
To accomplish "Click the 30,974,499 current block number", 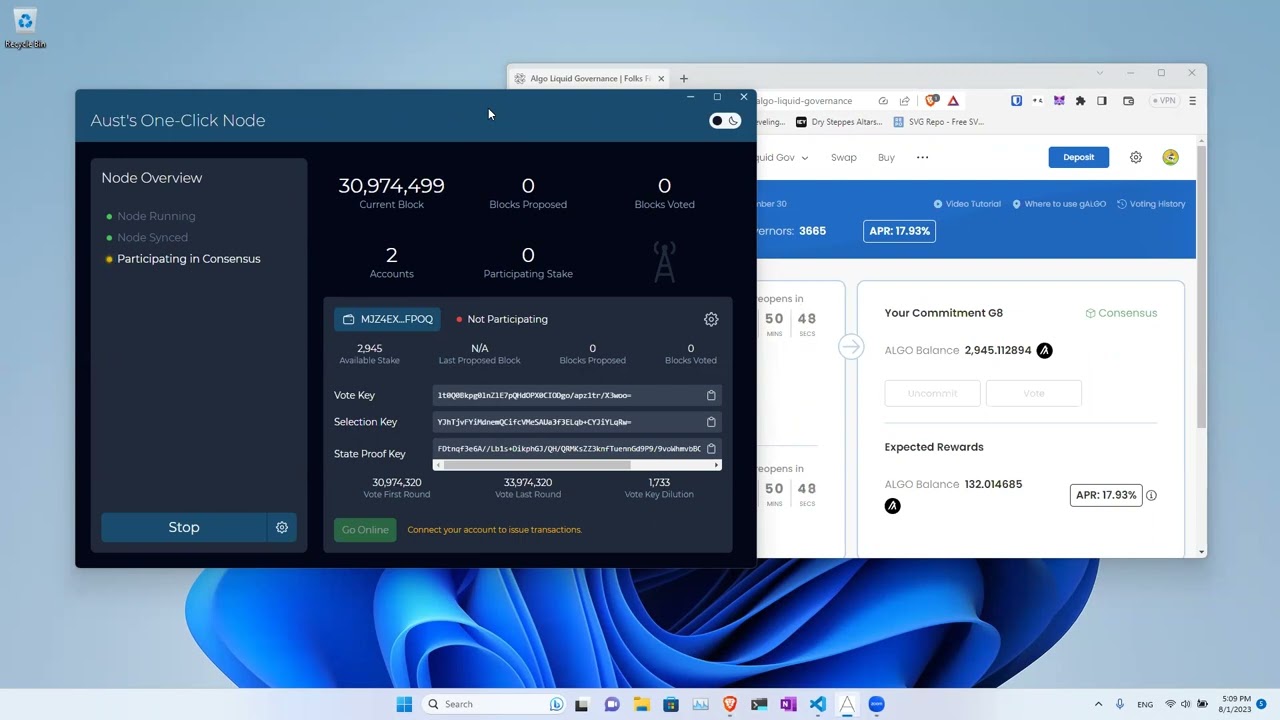I will click(391, 186).
